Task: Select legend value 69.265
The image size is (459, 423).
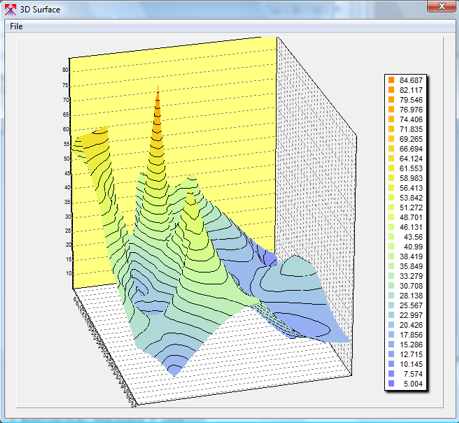Action: (411, 139)
